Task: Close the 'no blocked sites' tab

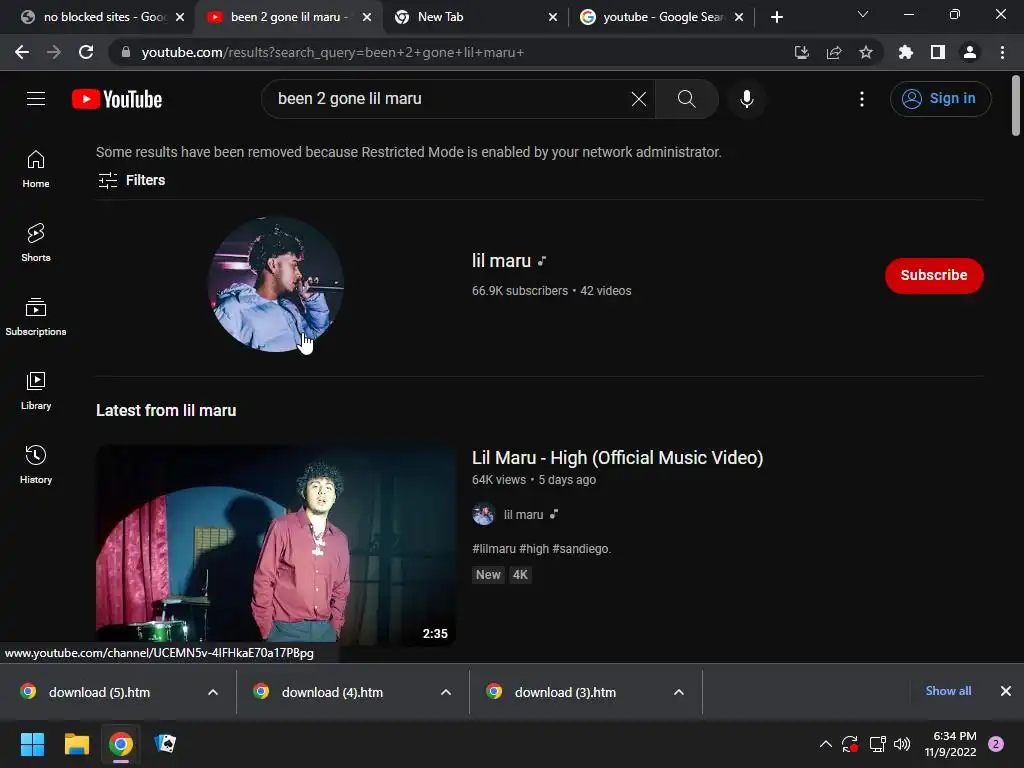Action: point(180,17)
